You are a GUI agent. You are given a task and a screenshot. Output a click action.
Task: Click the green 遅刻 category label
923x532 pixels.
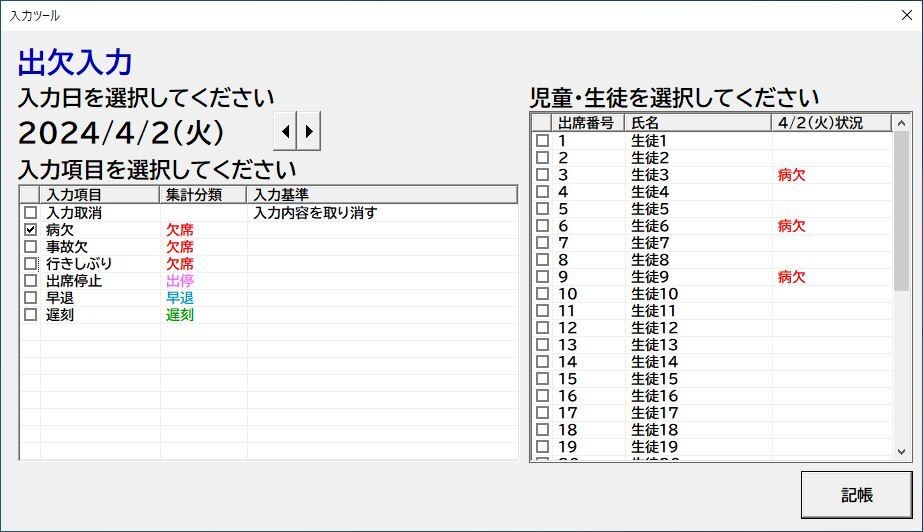pos(180,315)
